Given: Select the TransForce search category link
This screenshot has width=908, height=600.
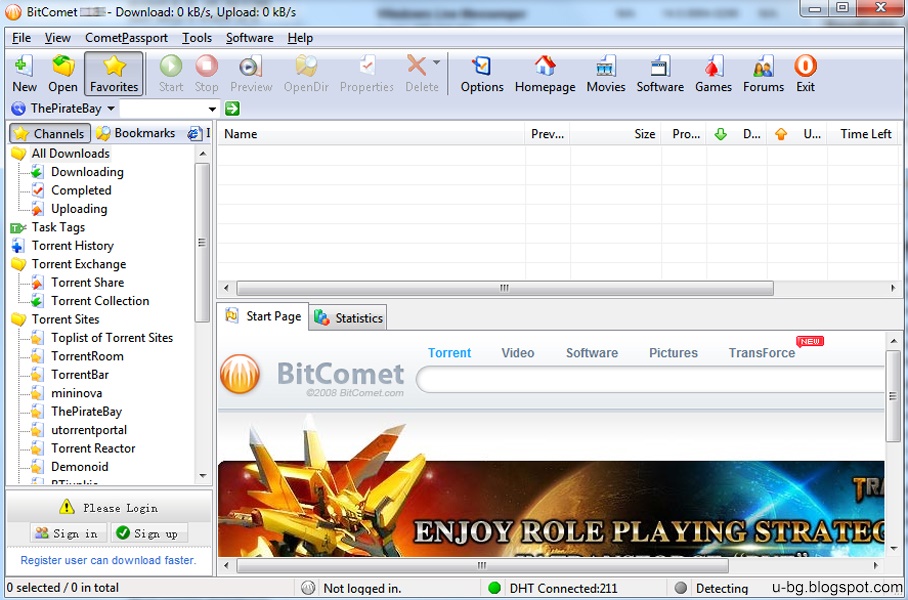Looking at the screenshot, I should coord(761,353).
